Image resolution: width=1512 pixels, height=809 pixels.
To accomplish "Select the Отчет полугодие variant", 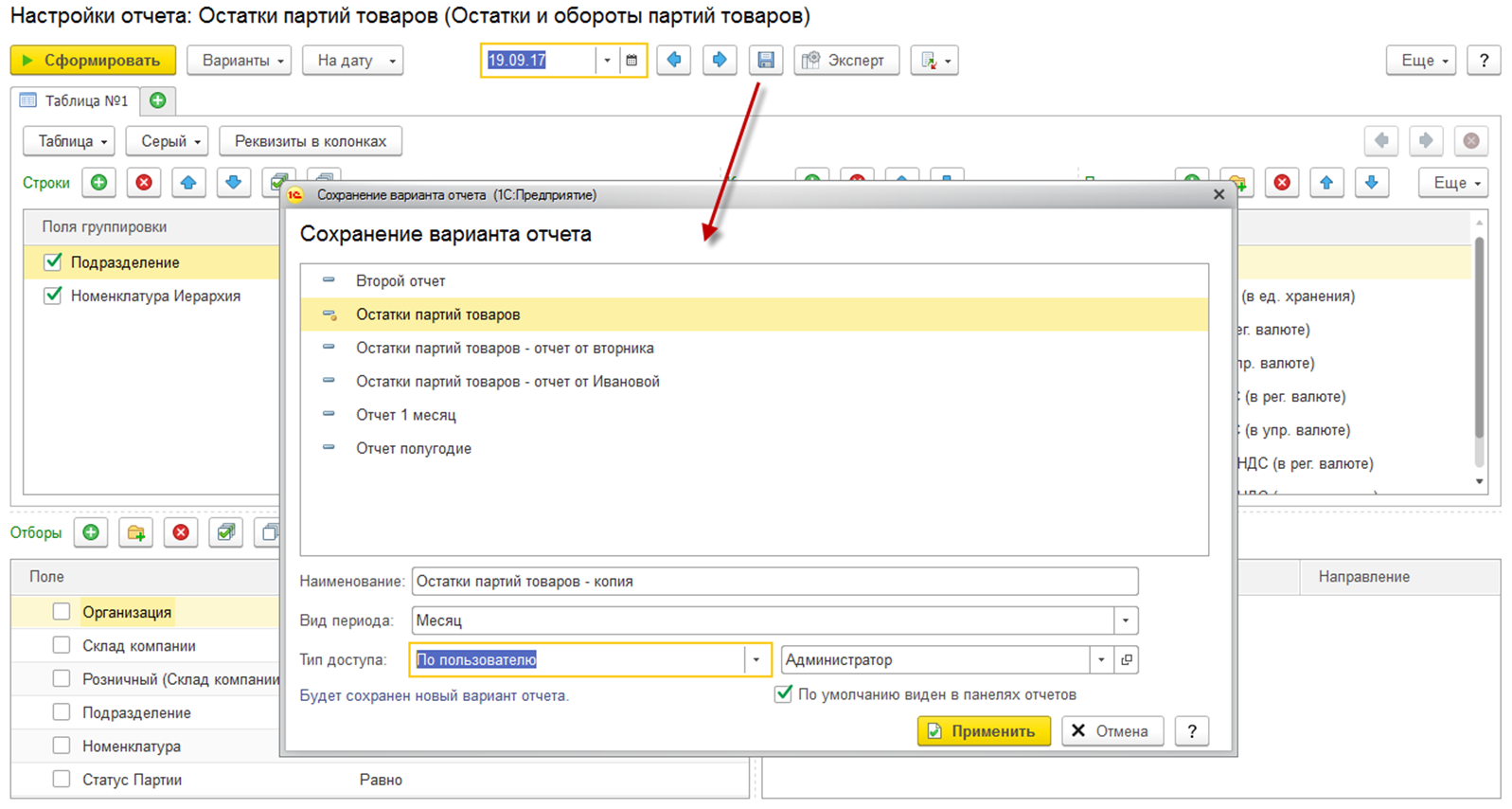I will (x=755, y=448).
